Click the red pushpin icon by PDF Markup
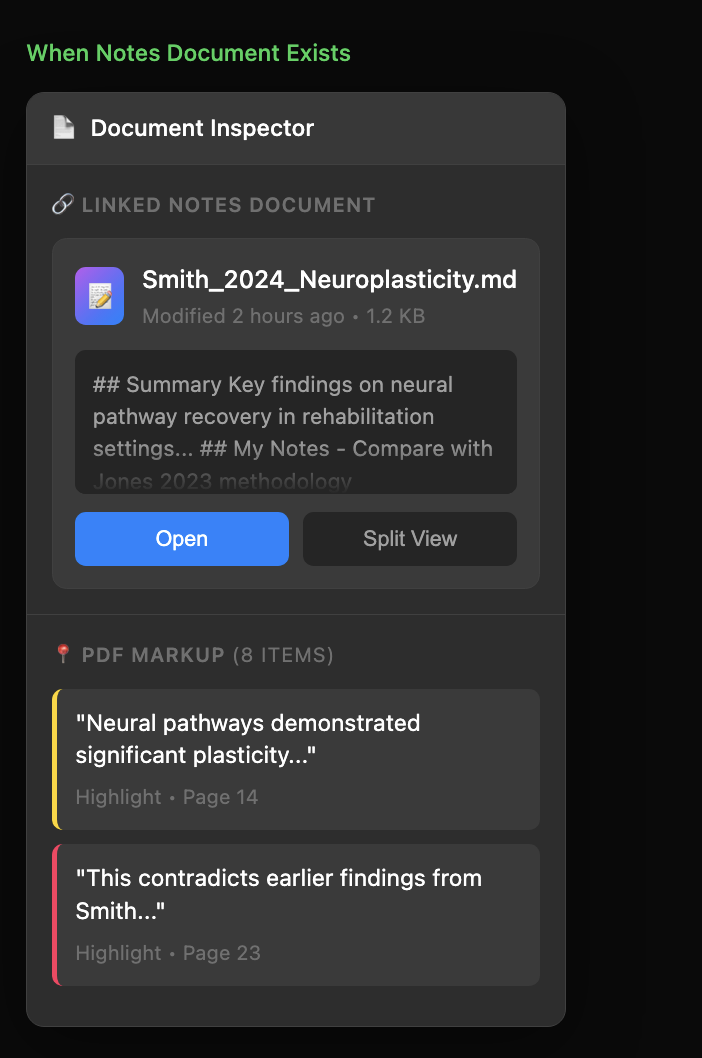The width and height of the screenshot is (702, 1058). (63, 655)
